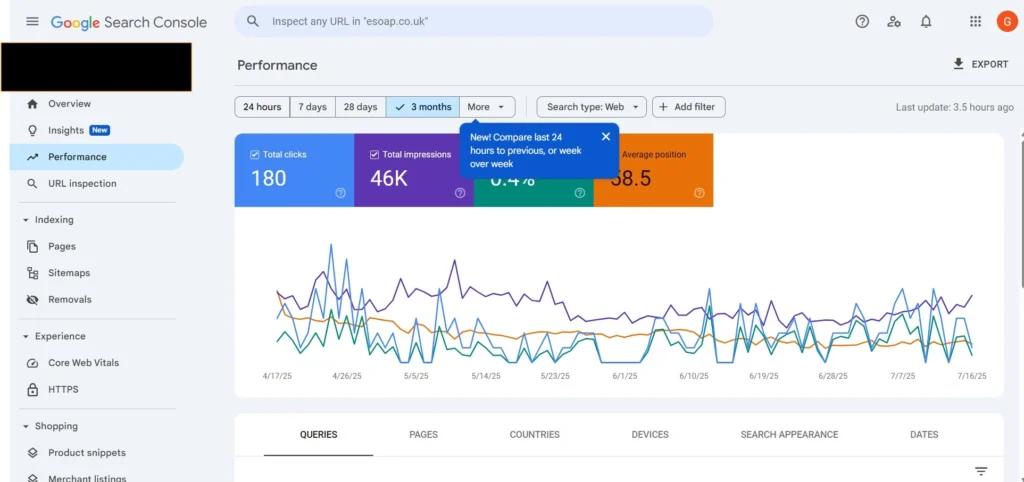Click the Export download icon
1024x482 pixels.
(x=958, y=64)
